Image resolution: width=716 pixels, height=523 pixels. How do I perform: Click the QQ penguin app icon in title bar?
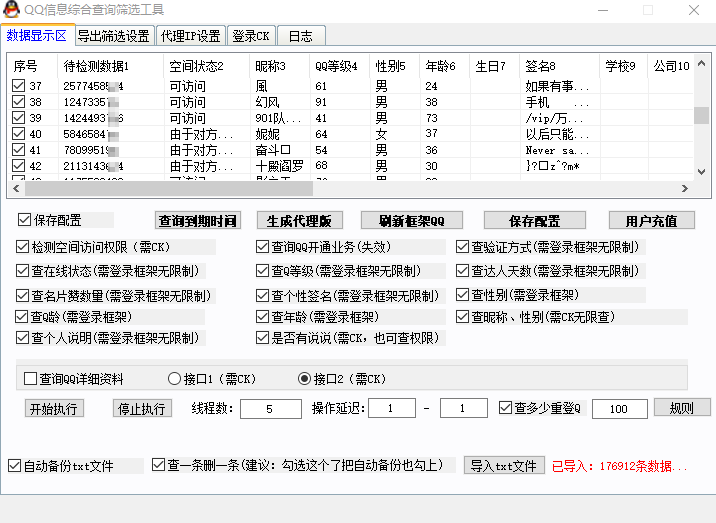[11, 10]
